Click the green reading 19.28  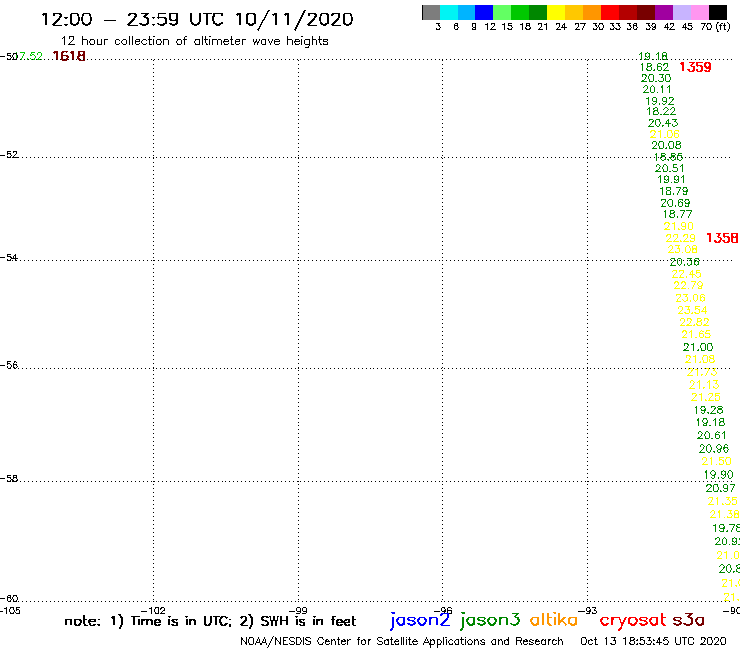708,410
